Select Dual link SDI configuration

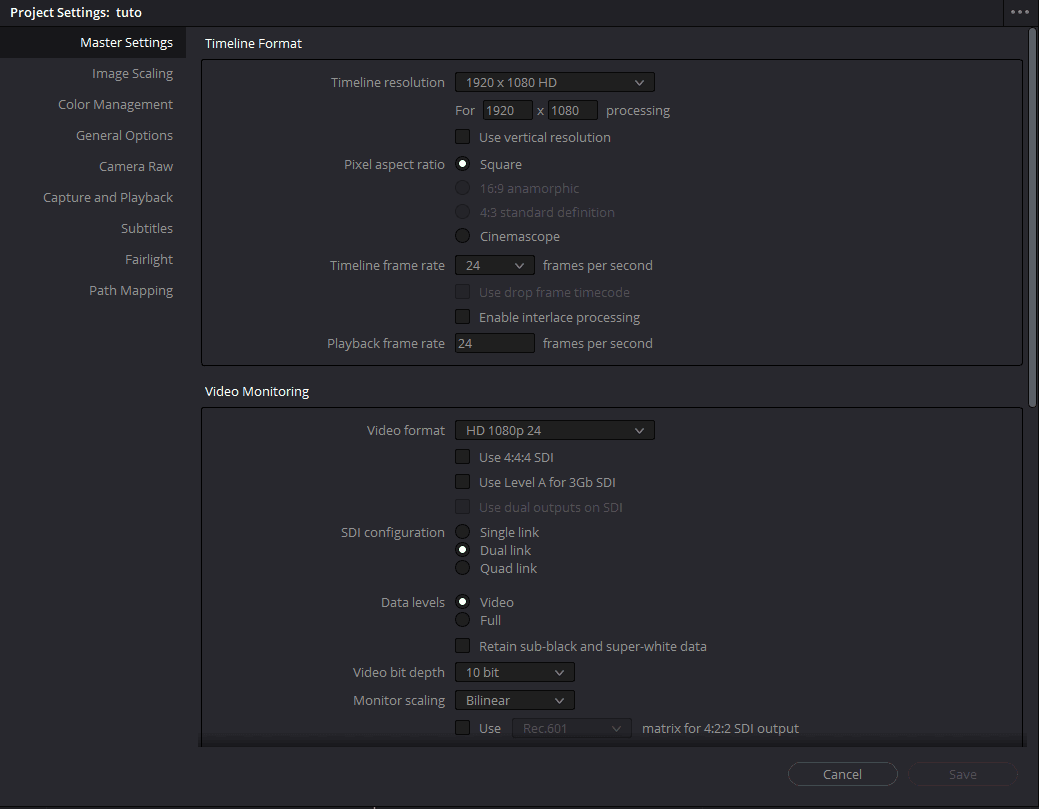(463, 550)
